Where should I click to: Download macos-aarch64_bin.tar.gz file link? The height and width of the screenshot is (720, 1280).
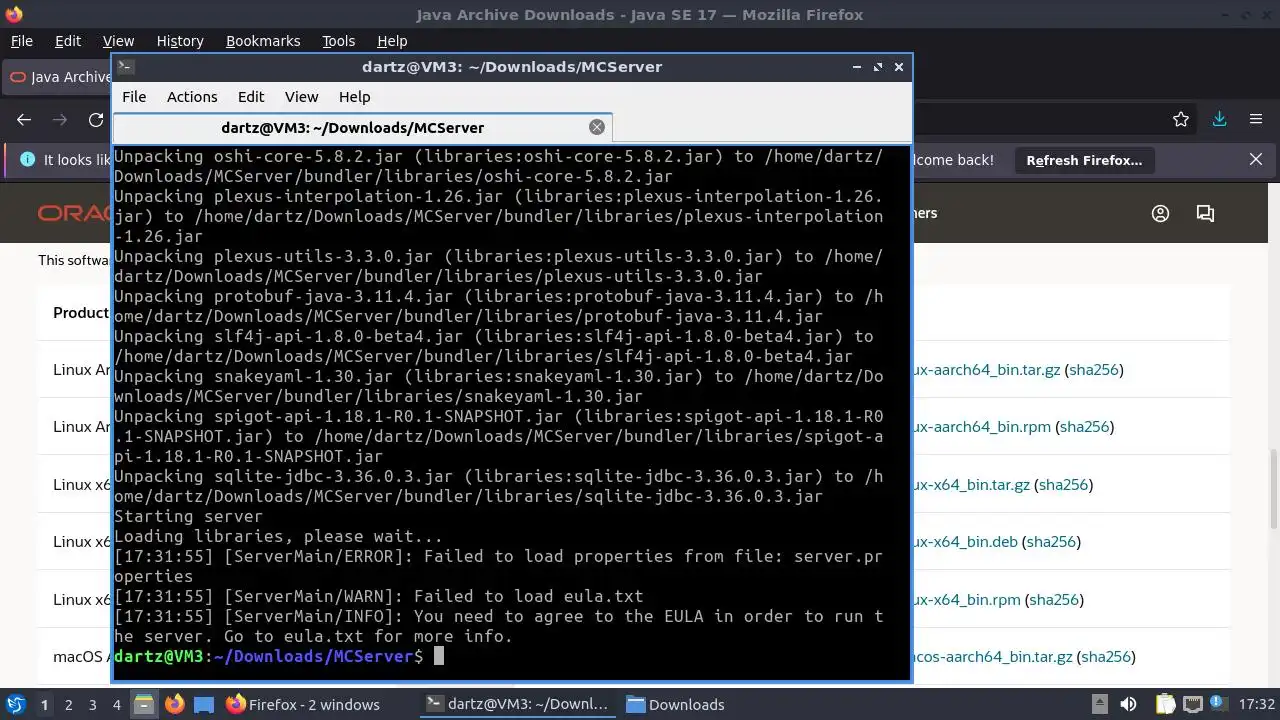pos(992,657)
